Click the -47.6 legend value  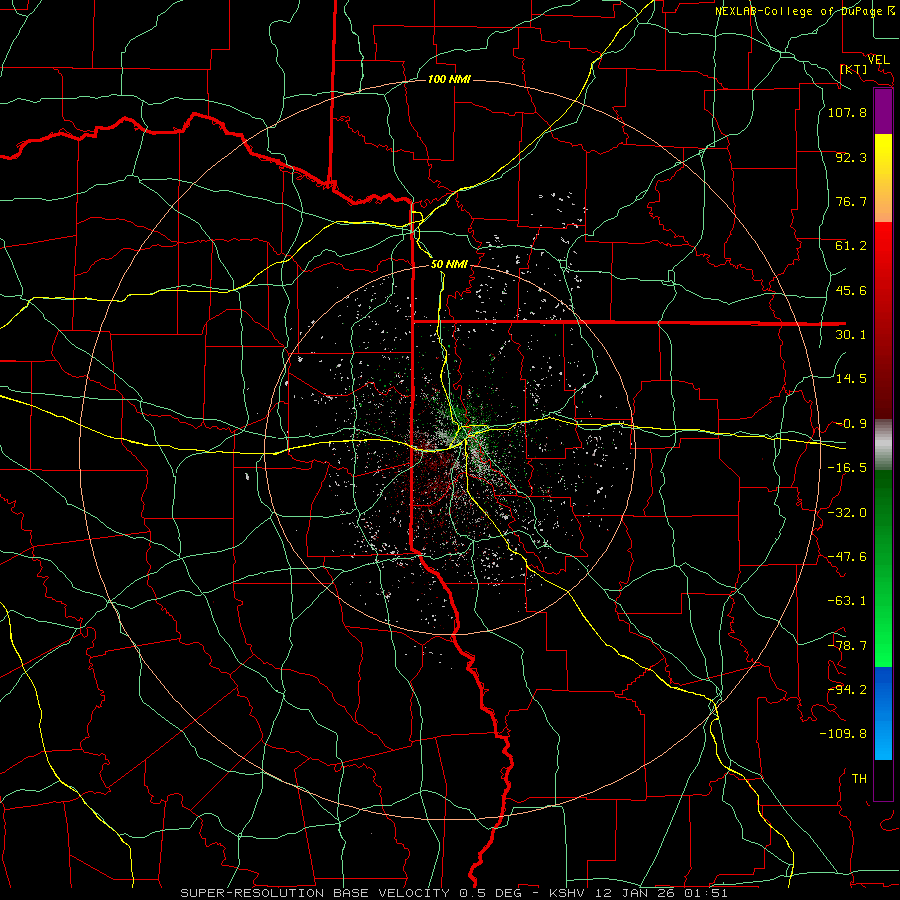[847, 557]
